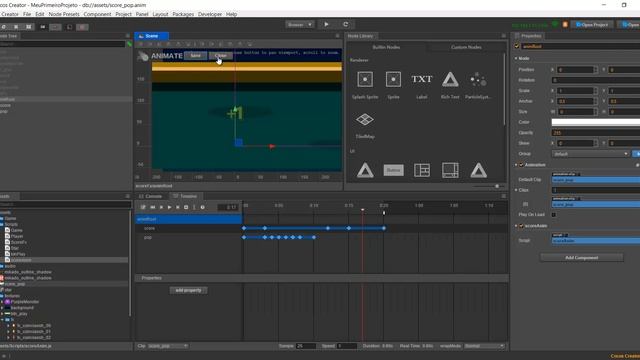Toggle Play On Load checkbox
Viewport: 640px width, 360px height.
(x=554, y=215)
